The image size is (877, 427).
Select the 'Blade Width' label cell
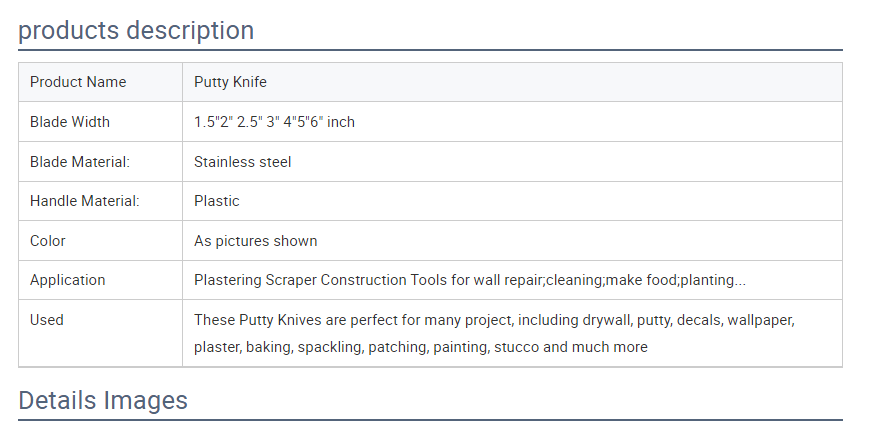click(x=101, y=122)
